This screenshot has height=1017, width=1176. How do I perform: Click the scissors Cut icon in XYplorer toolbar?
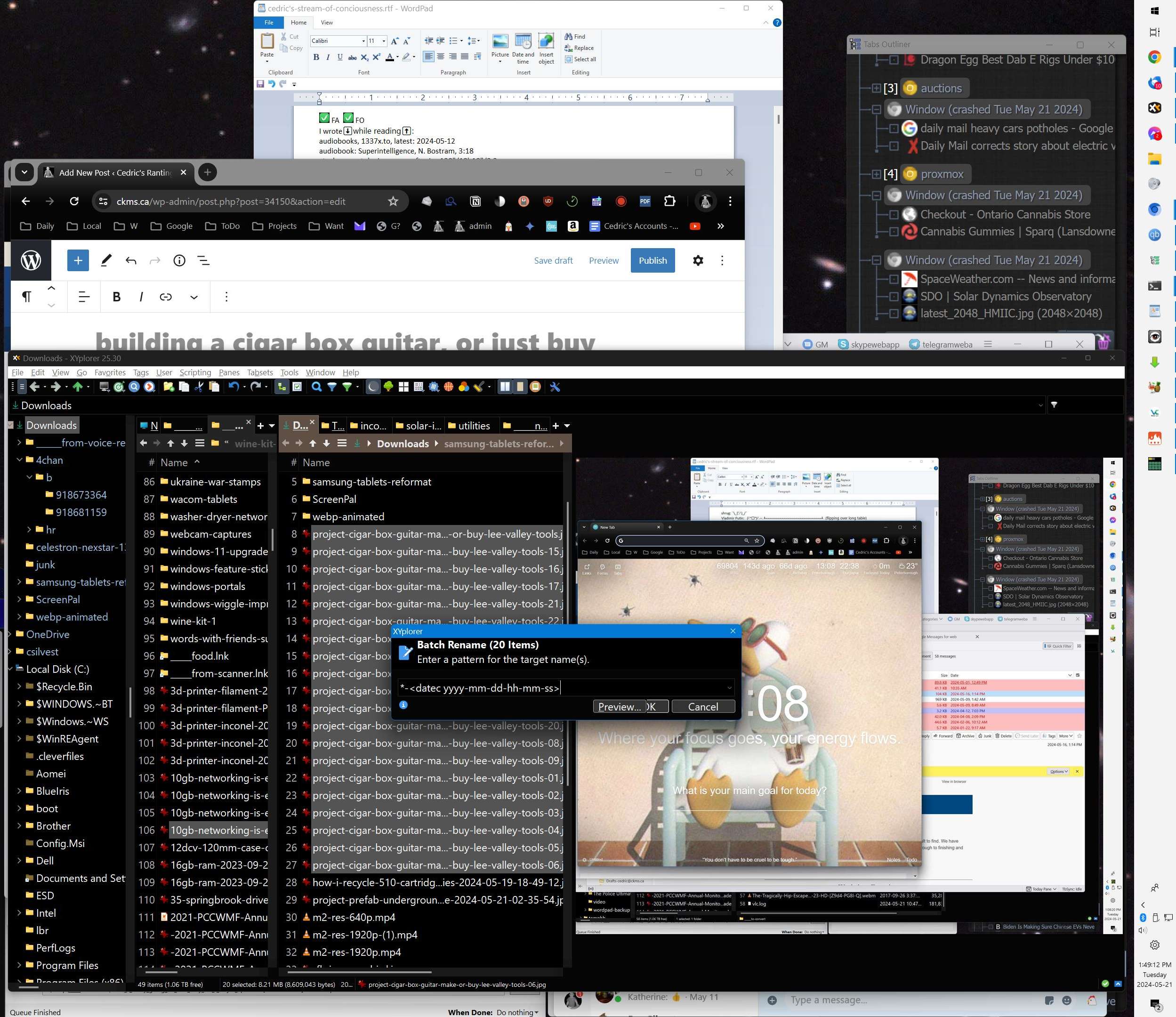click(199, 387)
